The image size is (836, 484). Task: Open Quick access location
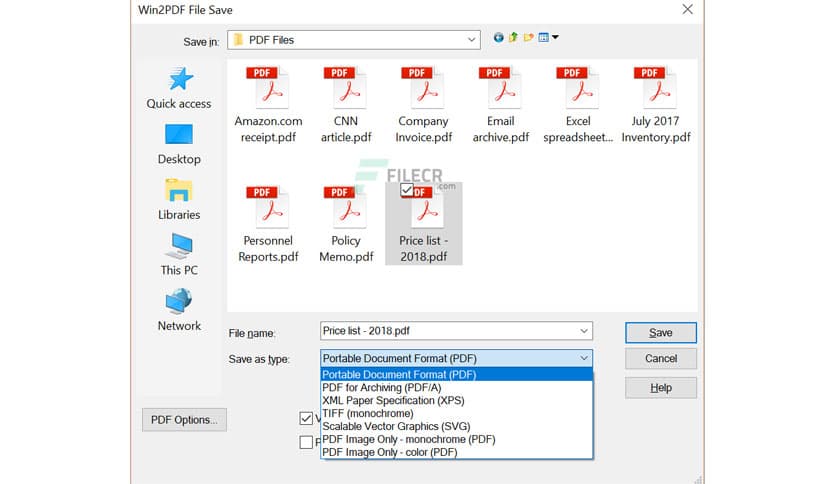179,88
